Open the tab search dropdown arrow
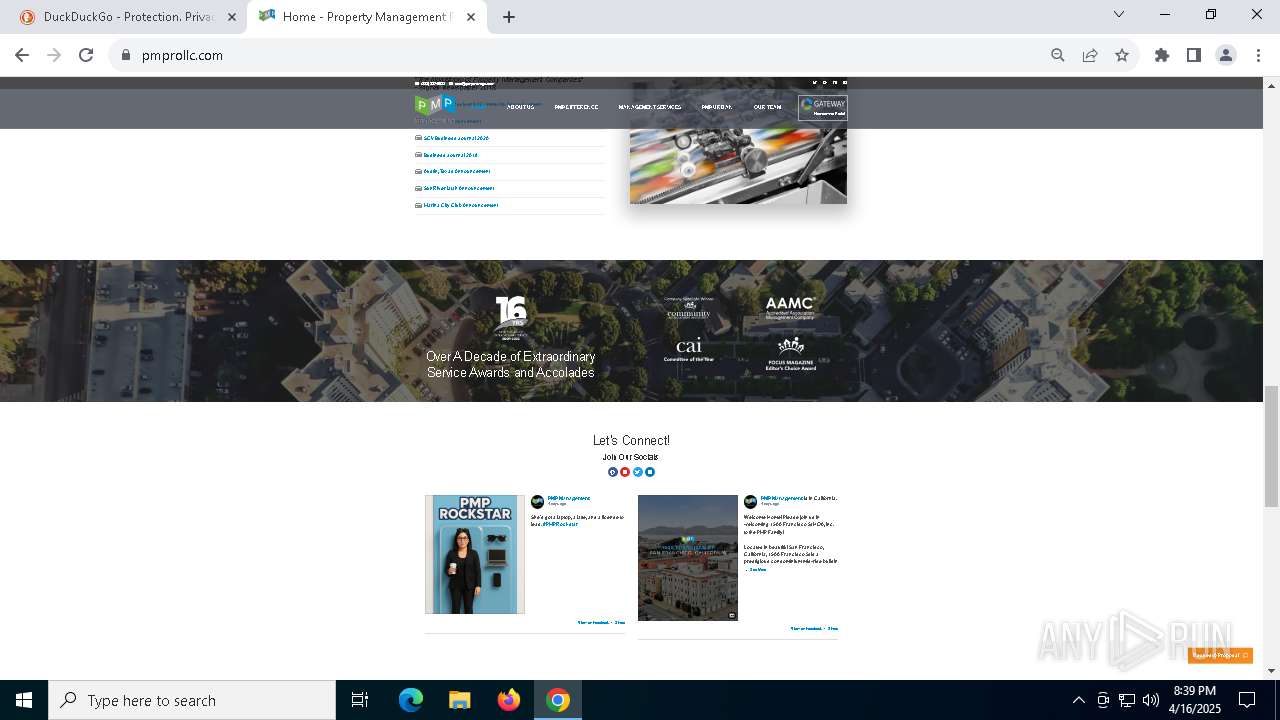1280x720 pixels. 1119,14
